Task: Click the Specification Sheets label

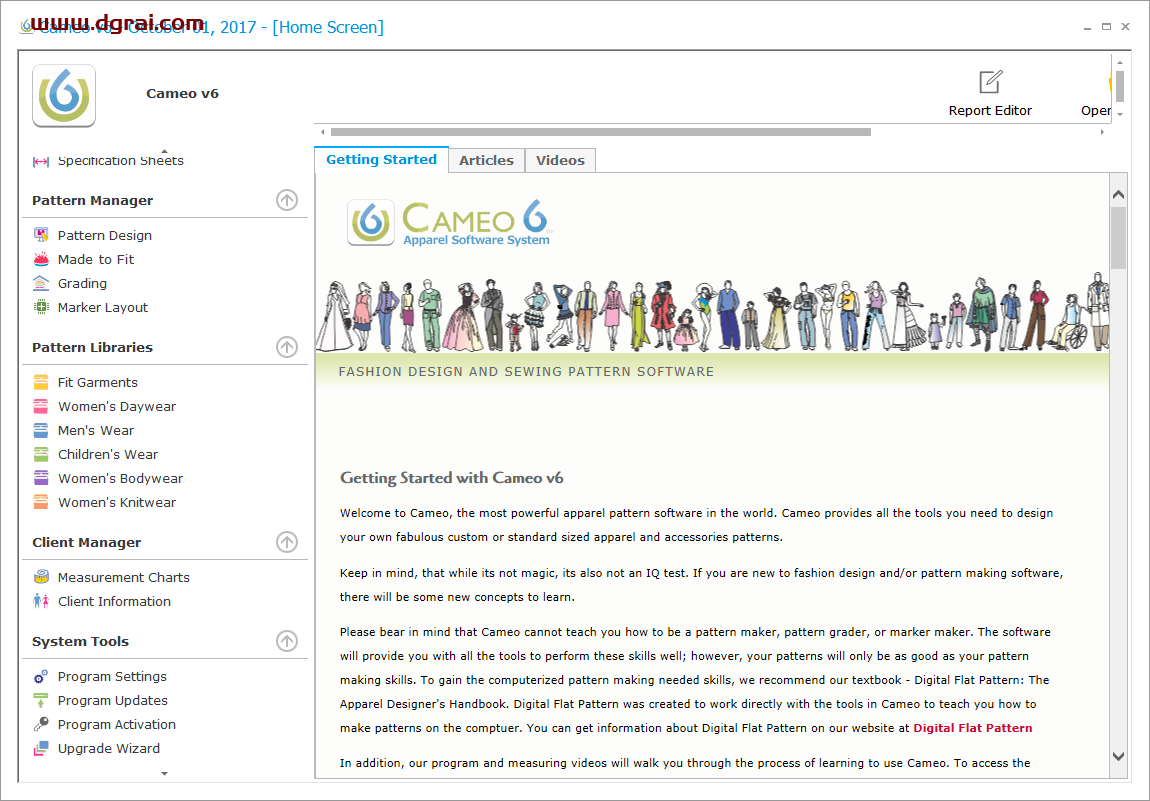Action: point(121,161)
